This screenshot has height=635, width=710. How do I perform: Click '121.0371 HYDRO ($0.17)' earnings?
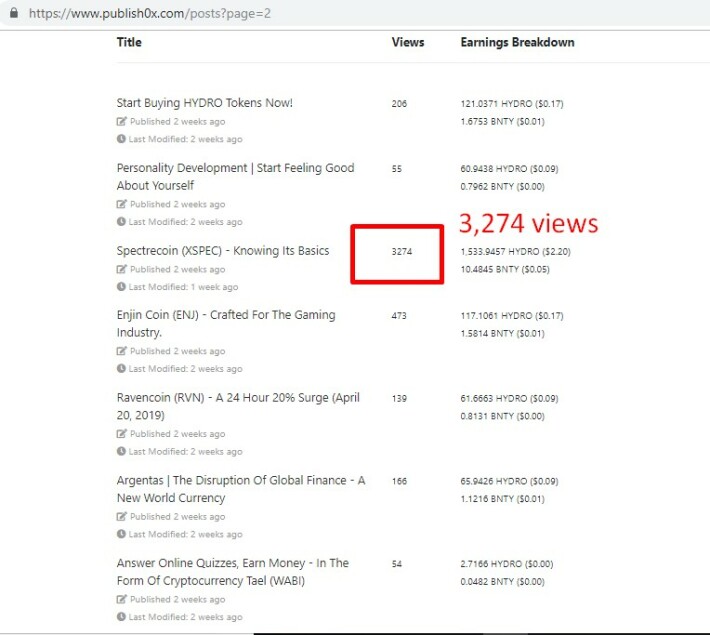point(512,104)
